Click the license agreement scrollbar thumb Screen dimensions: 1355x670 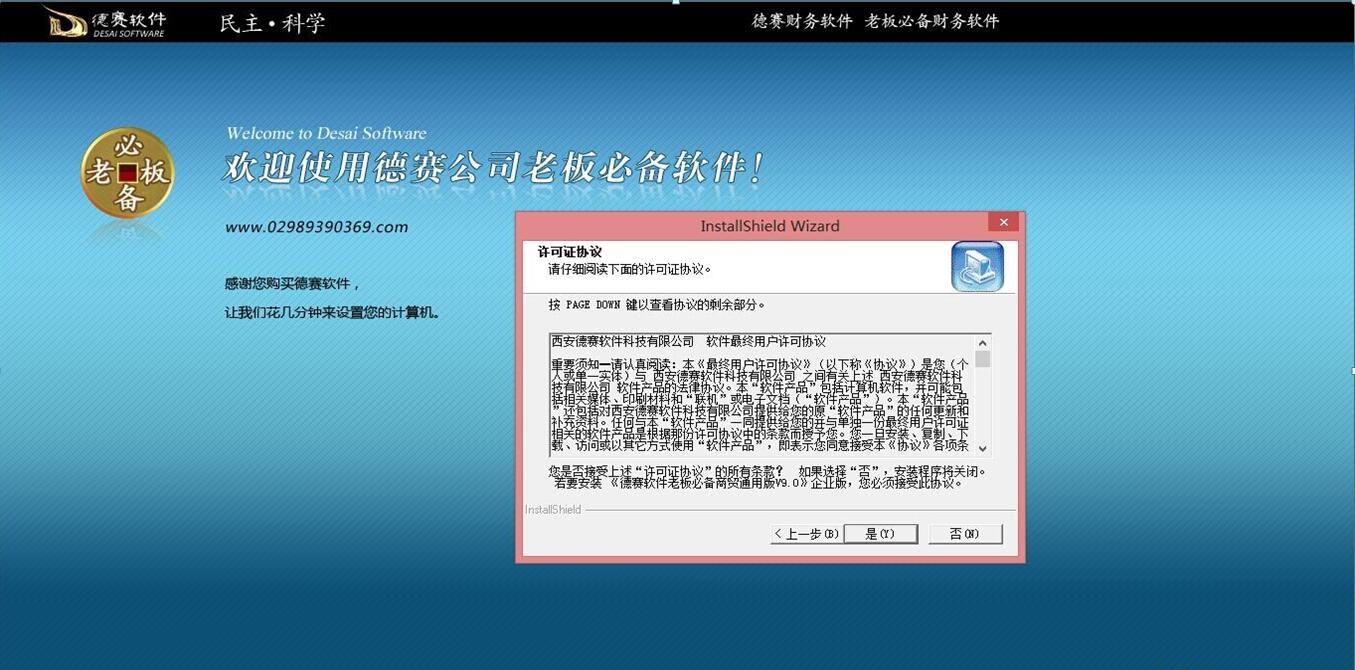pyautogui.click(x=983, y=359)
